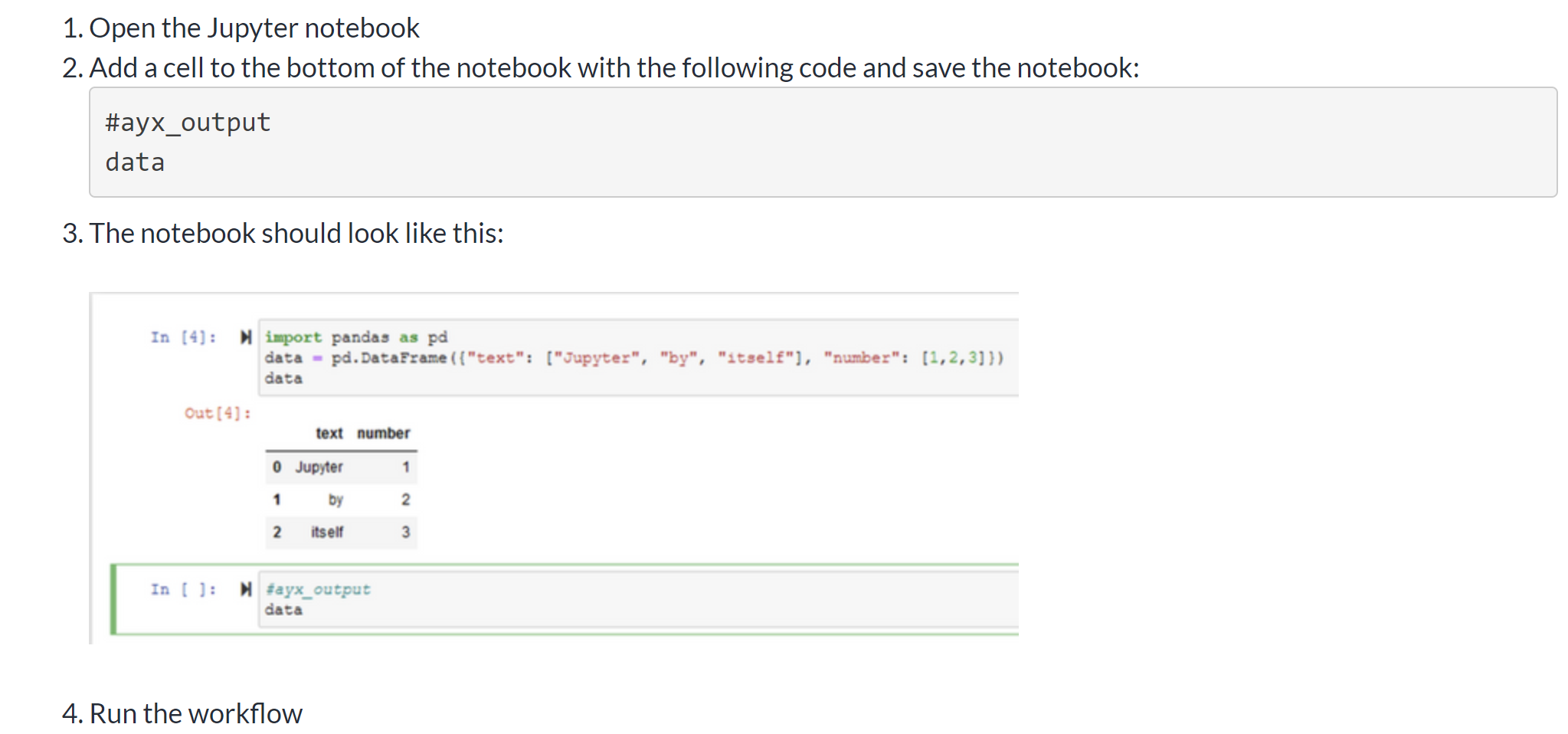The width and height of the screenshot is (1568, 734).
Task: Click the 'The notebook should look like this' text
Action: [296, 233]
